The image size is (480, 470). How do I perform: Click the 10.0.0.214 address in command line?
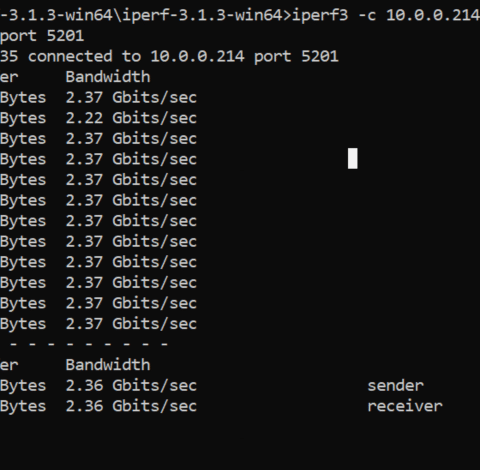coord(433,15)
